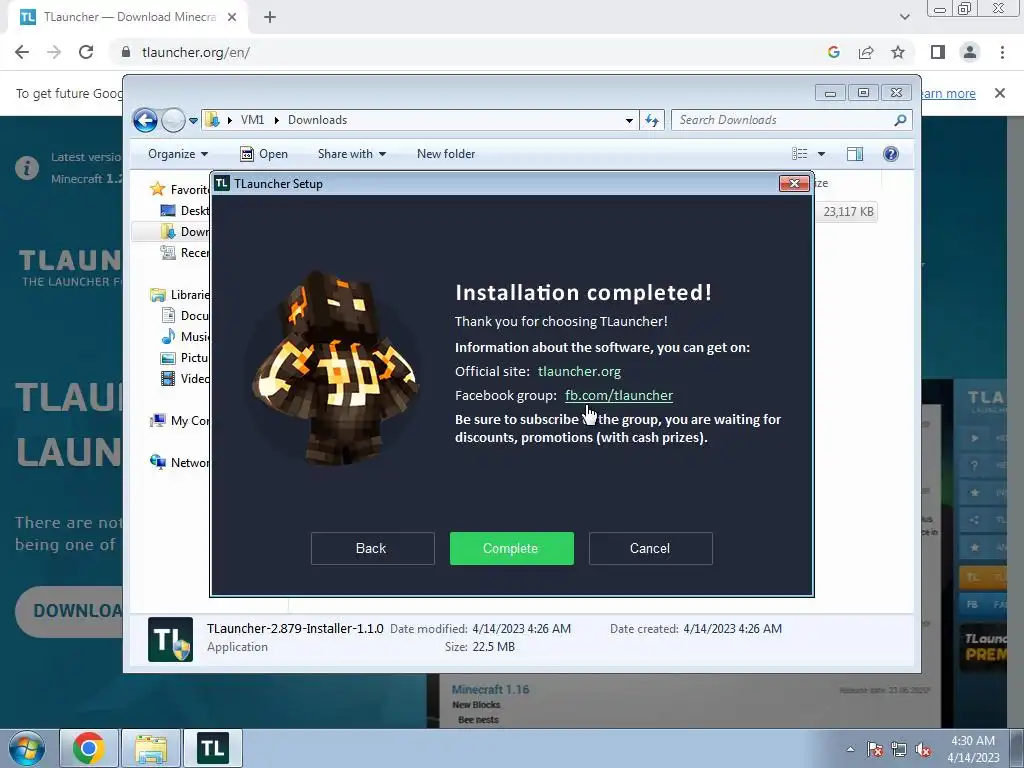Click the Google icon in address bar
The image size is (1024, 768).
(833, 52)
